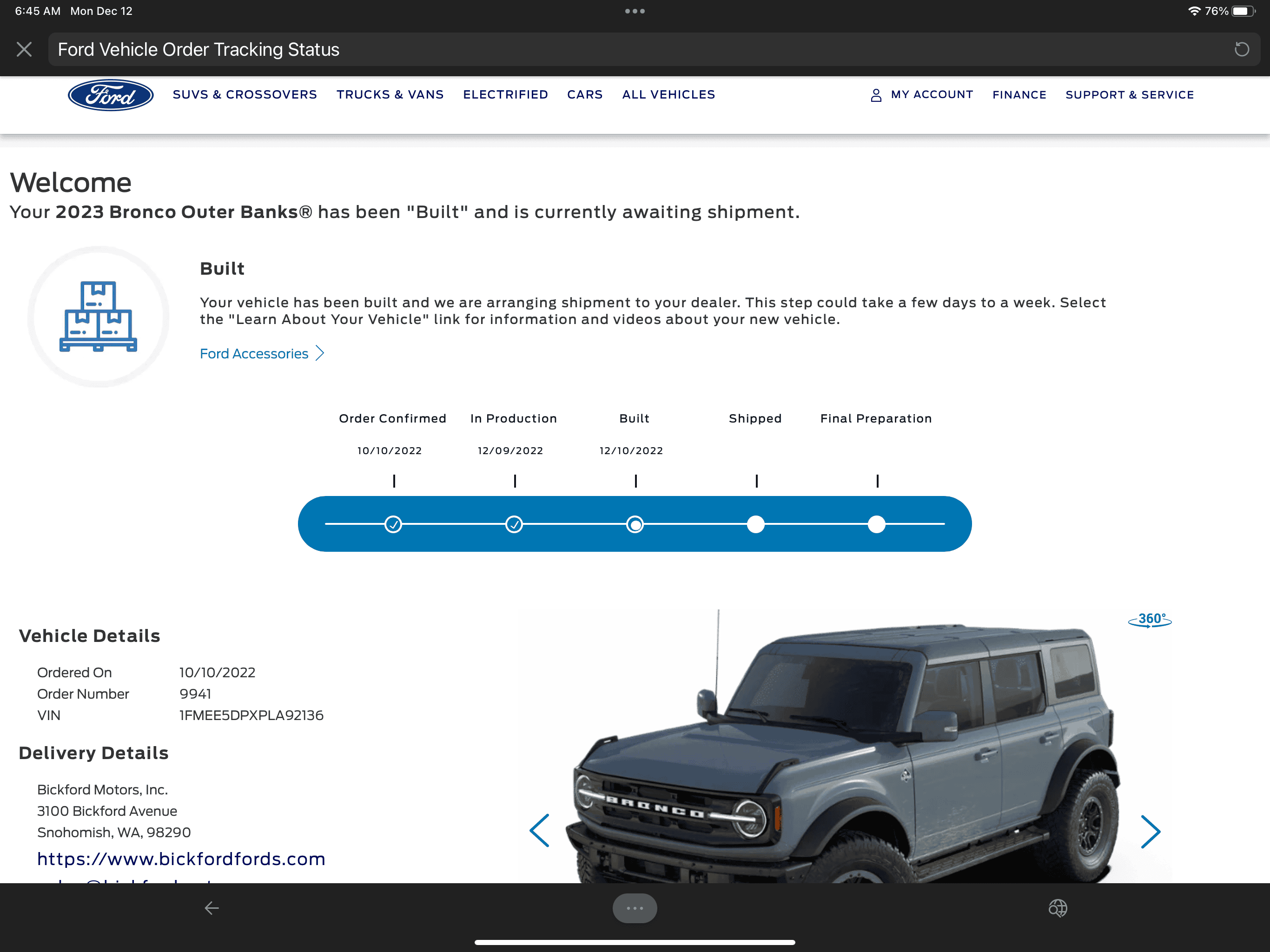Tap the built boxes pallet icon
This screenshot has height=952, width=1270.
(98, 317)
